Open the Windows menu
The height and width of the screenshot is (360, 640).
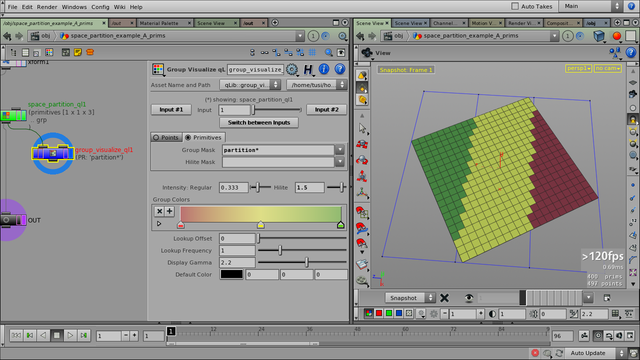(x=74, y=7)
